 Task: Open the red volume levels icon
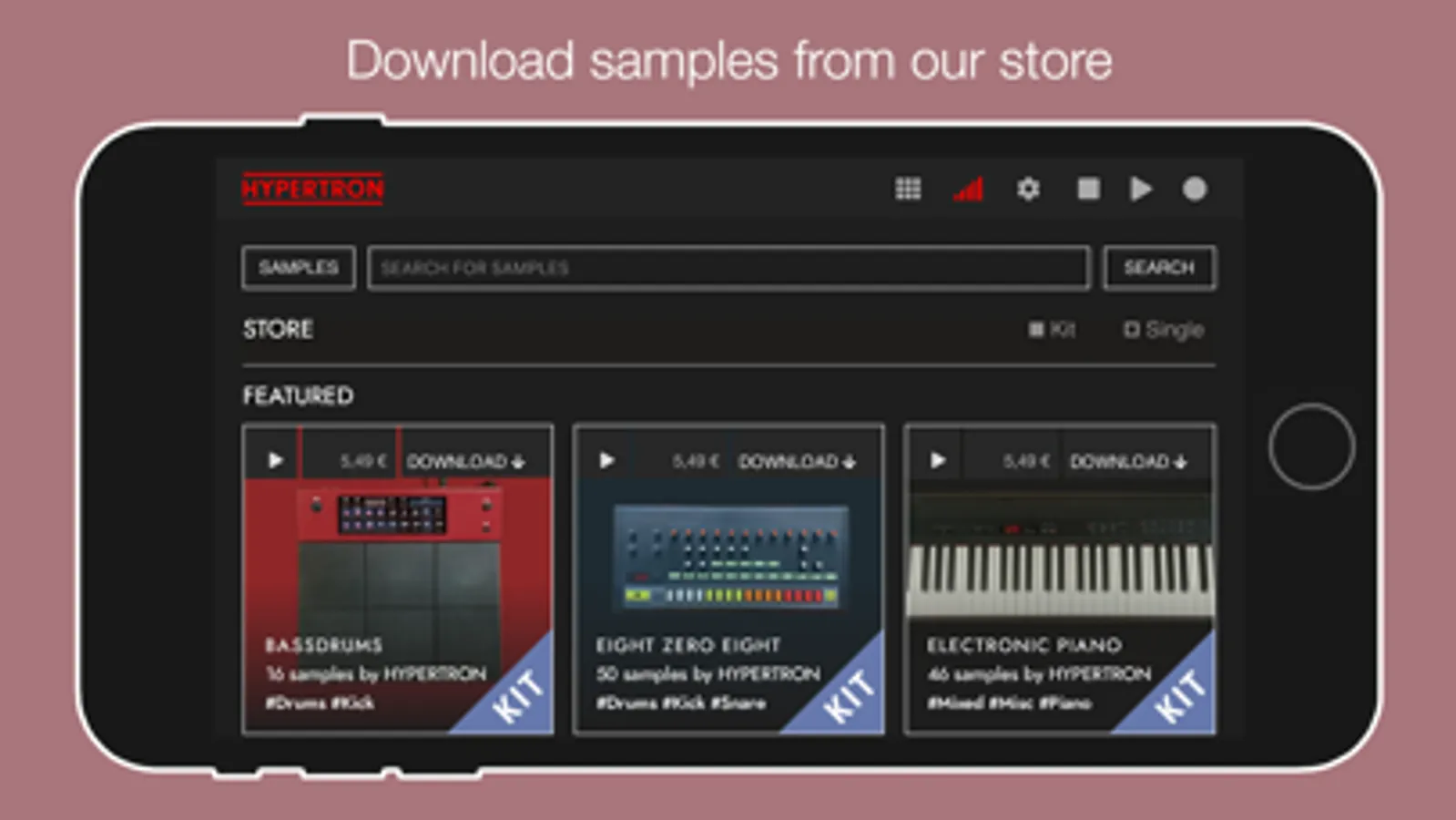coord(968,189)
